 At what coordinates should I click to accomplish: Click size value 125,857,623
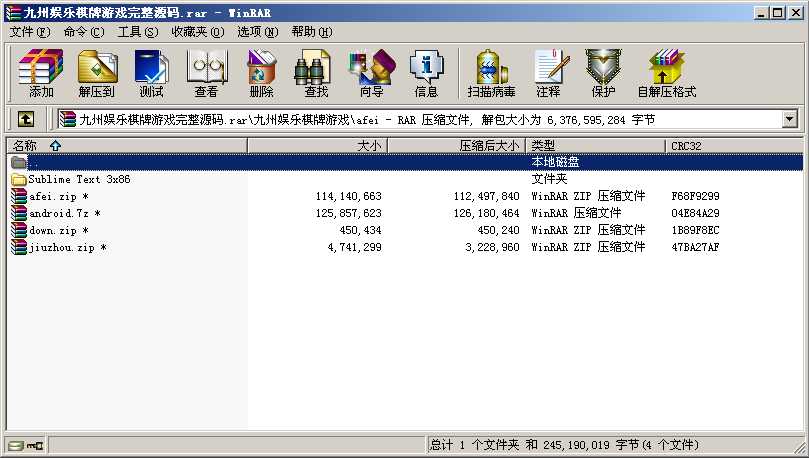[x=349, y=214]
